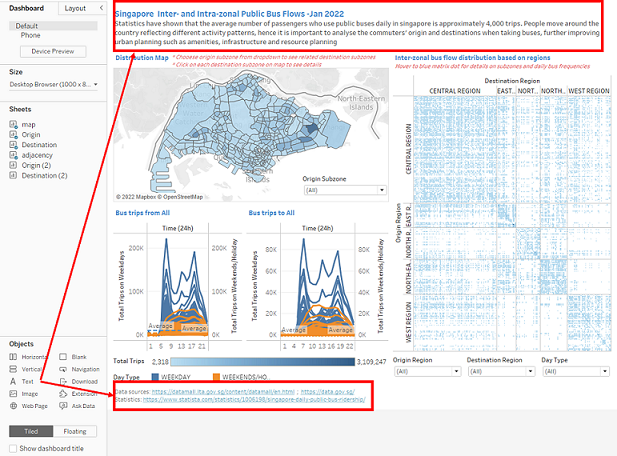The width and height of the screenshot is (617, 456).
Task: Choose the Image object icon
Action: click(x=14, y=394)
